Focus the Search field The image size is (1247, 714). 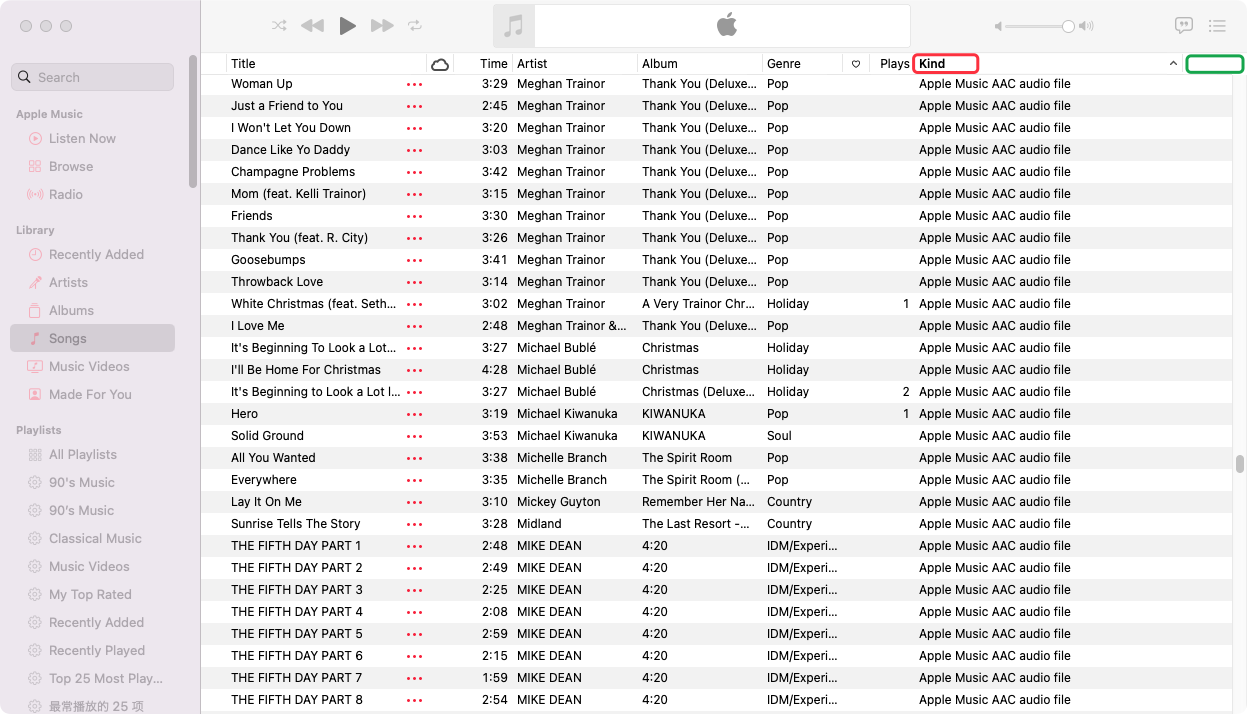92,77
